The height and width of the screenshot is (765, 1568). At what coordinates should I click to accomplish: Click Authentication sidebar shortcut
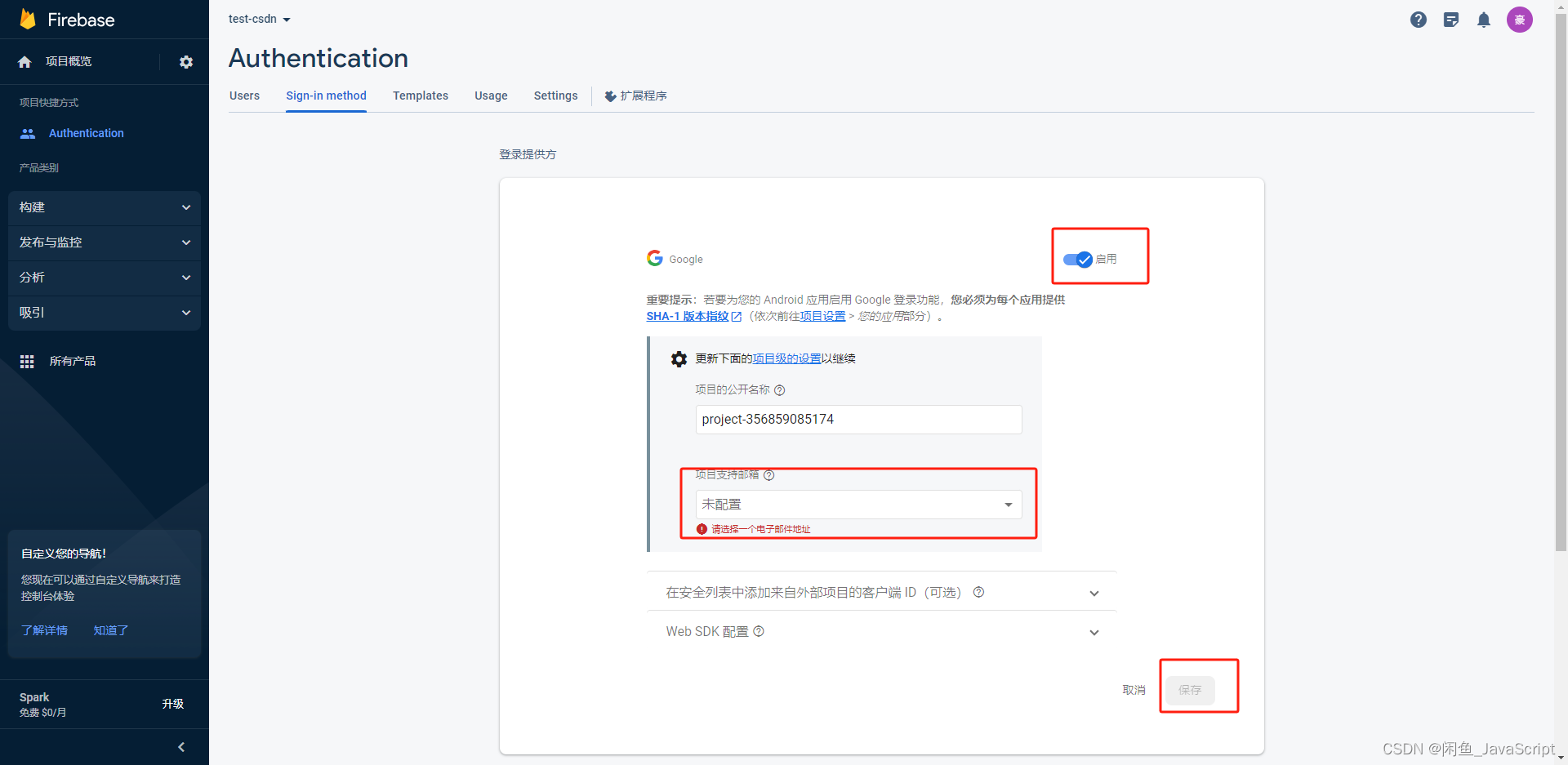86,133
